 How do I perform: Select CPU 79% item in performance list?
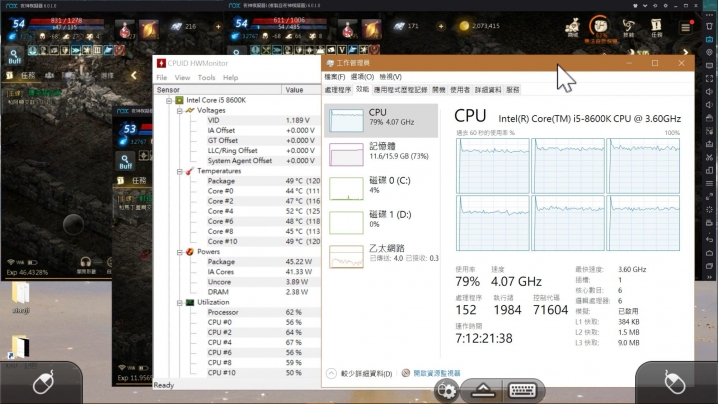tap(381, 120)
